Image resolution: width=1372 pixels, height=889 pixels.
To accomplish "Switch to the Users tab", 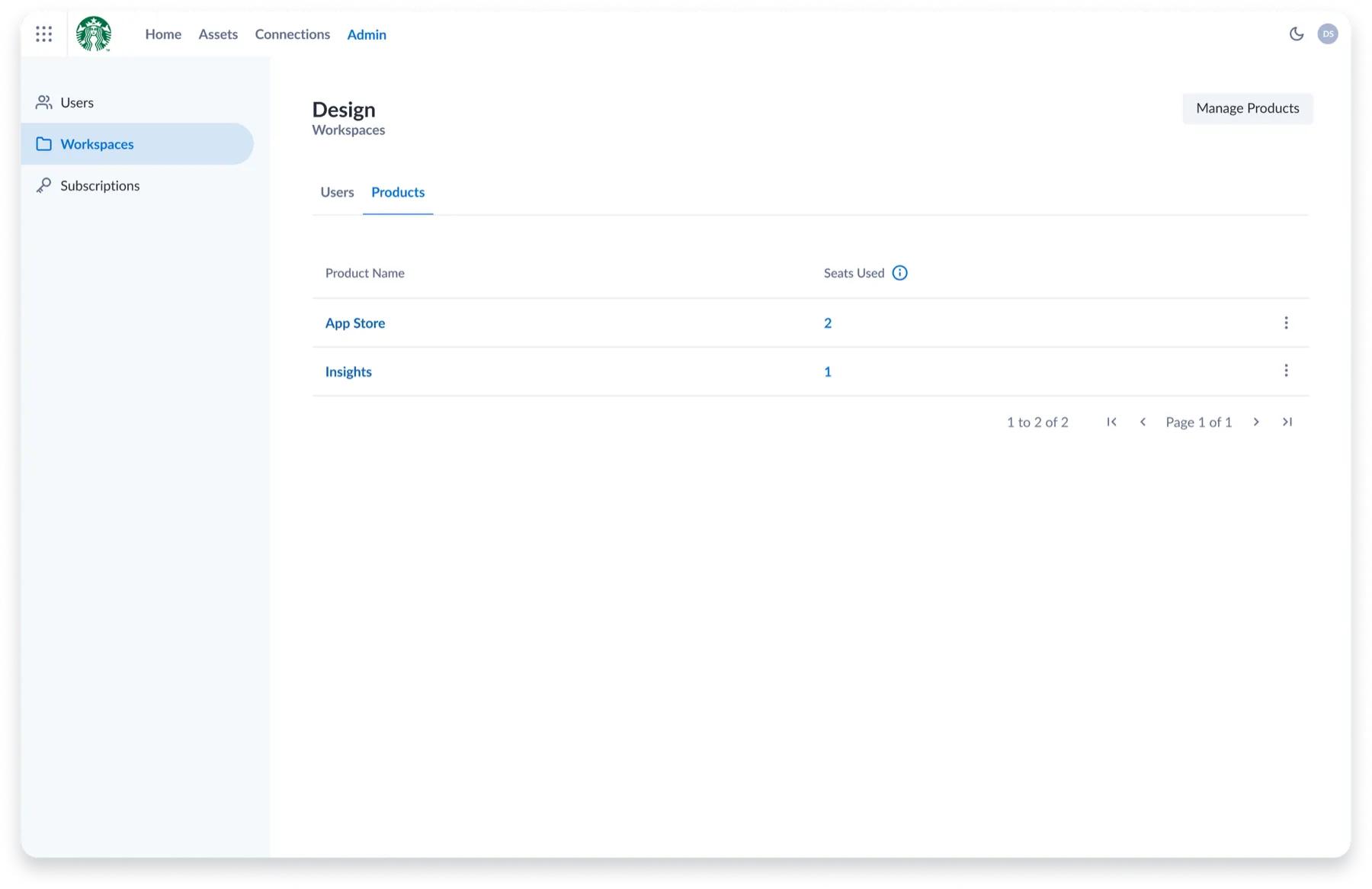I will click(337, 192).
